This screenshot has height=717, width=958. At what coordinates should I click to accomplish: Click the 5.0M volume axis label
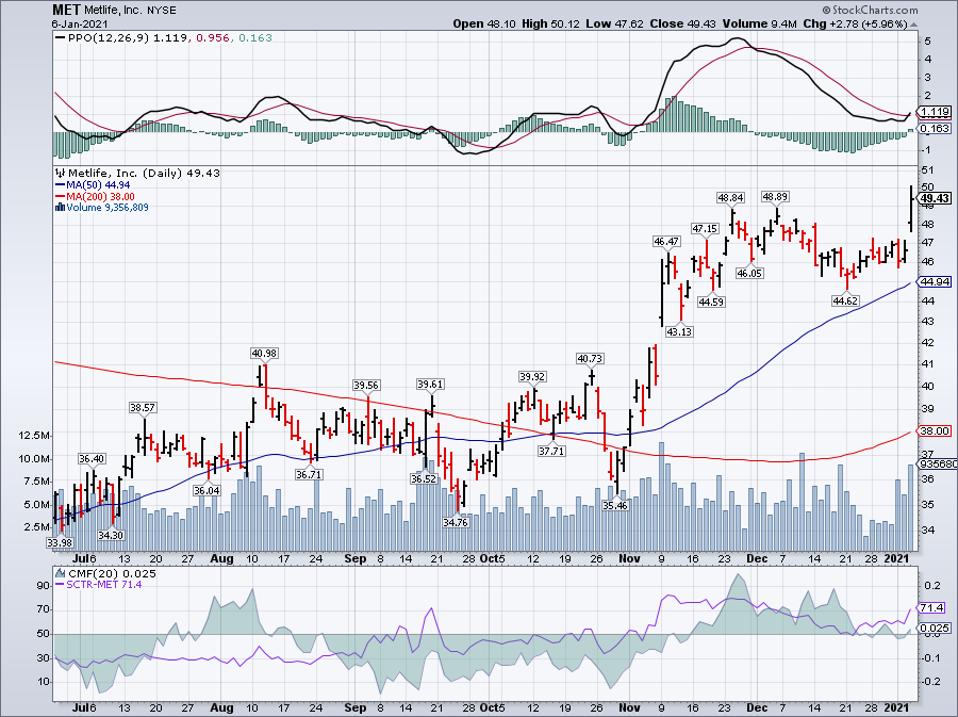coord(37,504)
